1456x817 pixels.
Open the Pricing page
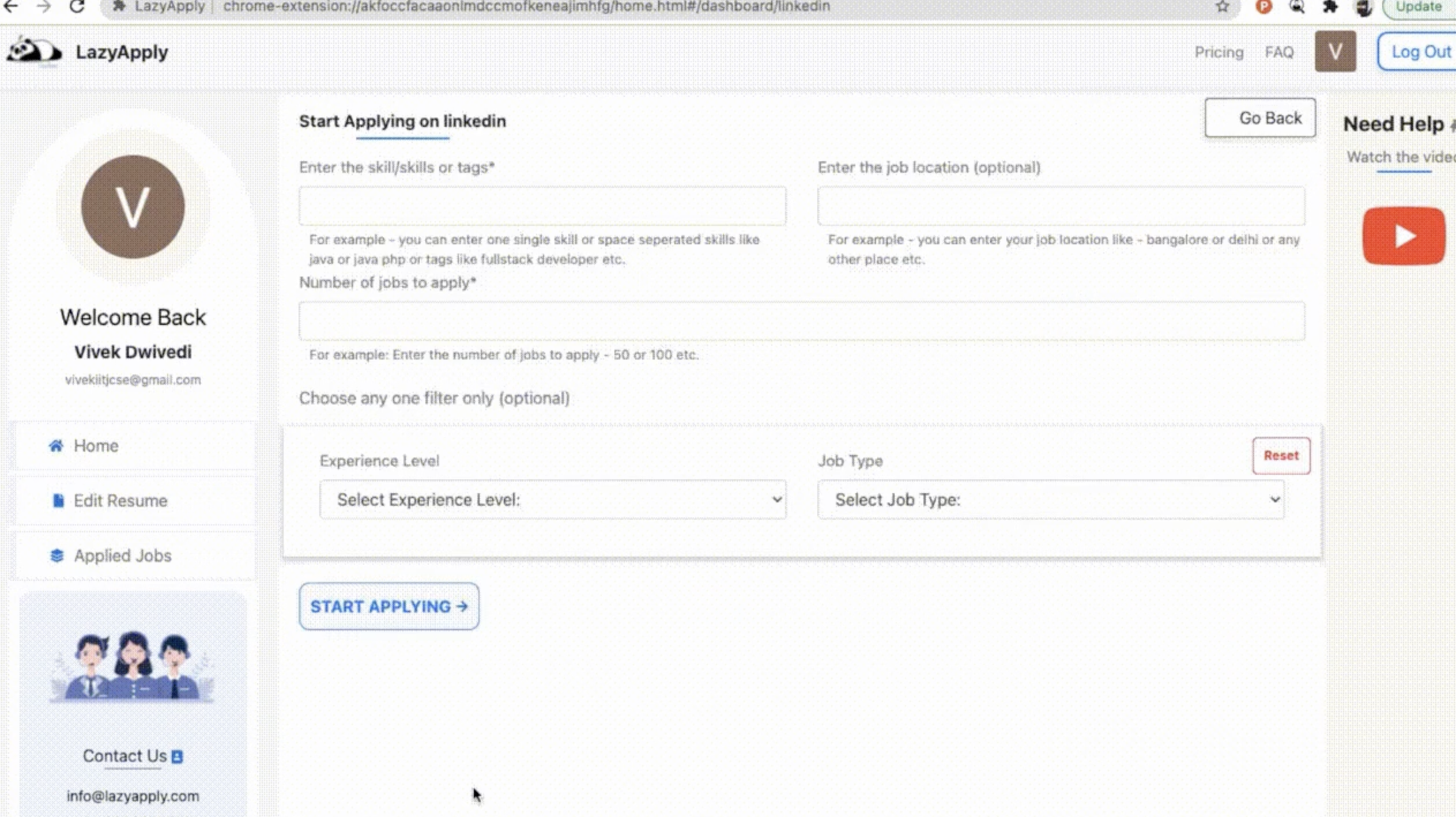pos(1219,52)
